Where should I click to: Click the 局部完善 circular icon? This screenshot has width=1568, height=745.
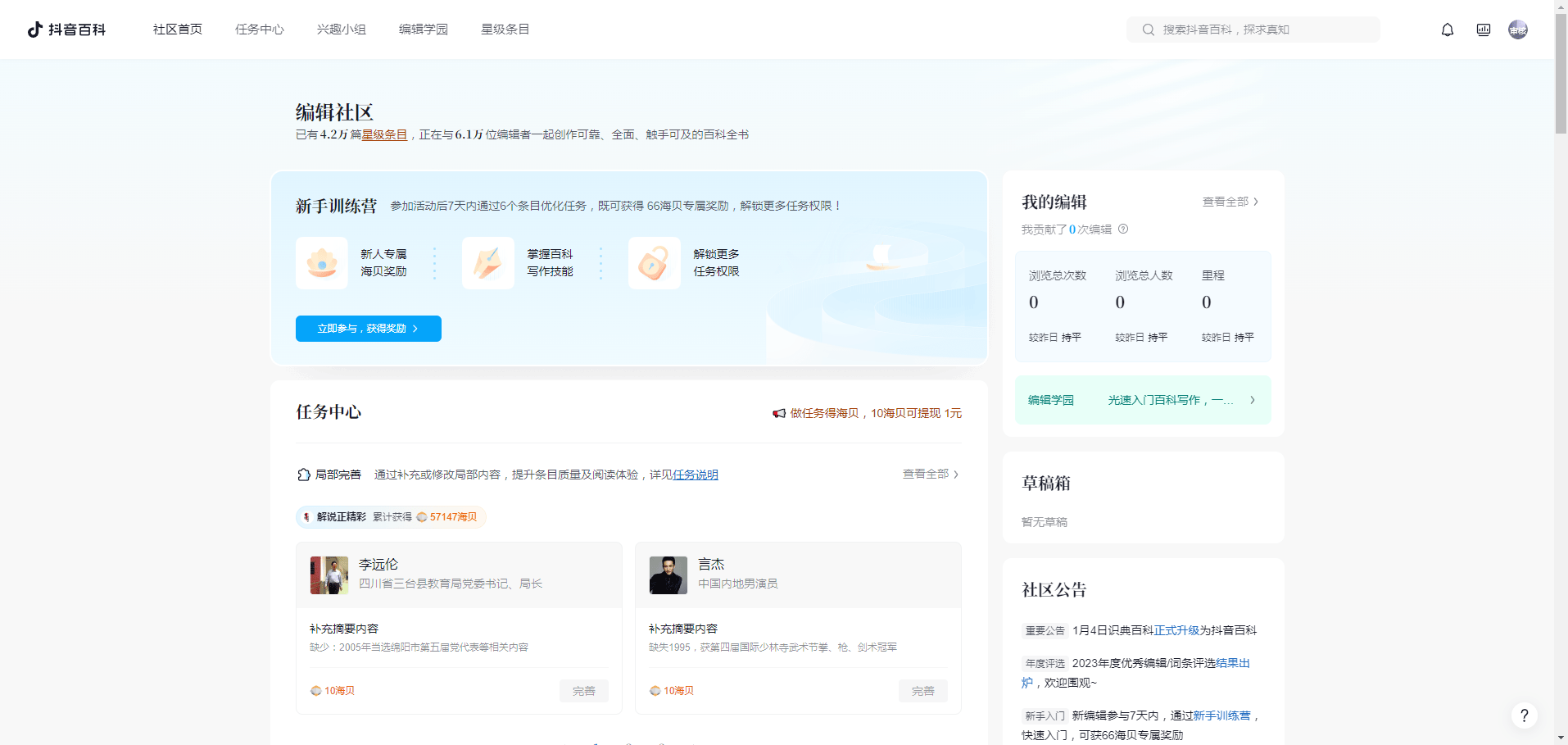click(x=304, y=474)
